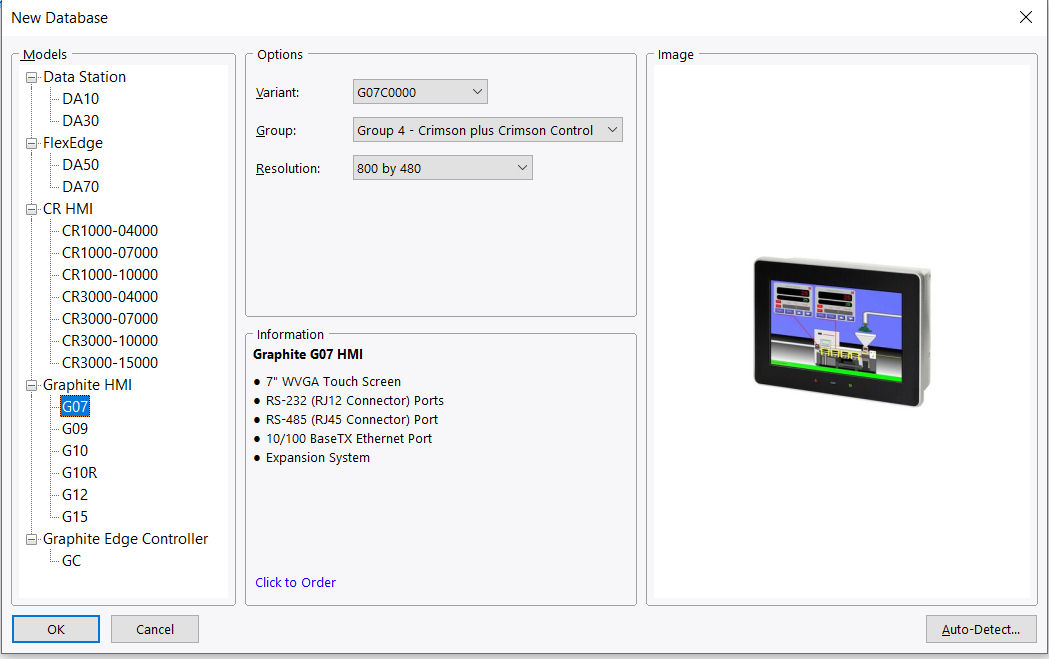Select the G12 model
Image resolution: width=1049 pixels, height=659 pixels.
tap(75, 495)
